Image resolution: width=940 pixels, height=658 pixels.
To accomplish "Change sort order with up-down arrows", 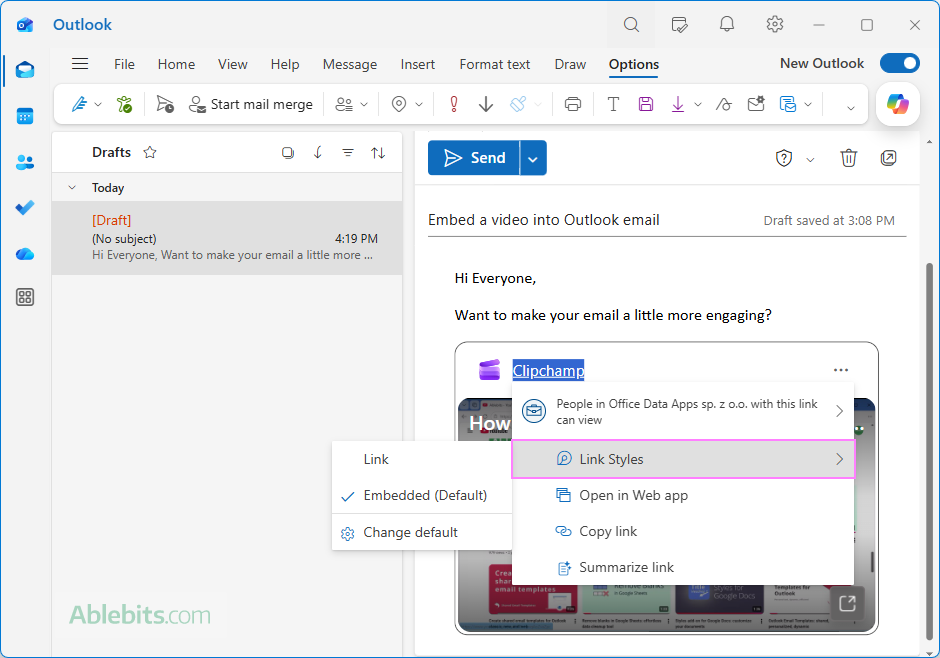I will coord(378,153).
